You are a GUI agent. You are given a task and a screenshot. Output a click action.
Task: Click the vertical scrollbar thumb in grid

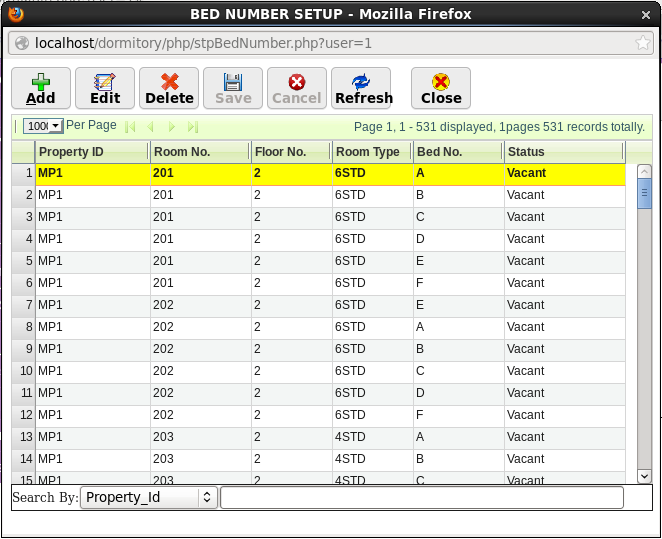644,192
